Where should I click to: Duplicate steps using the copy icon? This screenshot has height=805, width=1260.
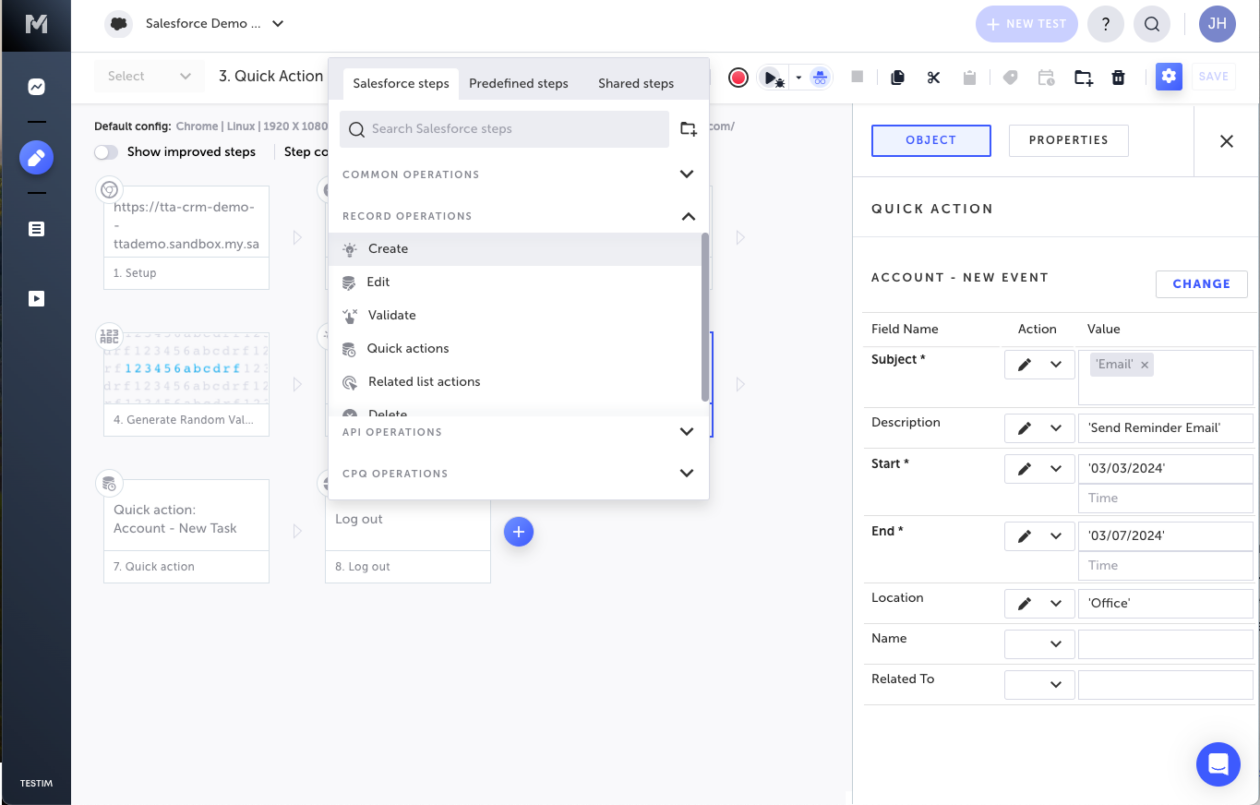[901, 76]
